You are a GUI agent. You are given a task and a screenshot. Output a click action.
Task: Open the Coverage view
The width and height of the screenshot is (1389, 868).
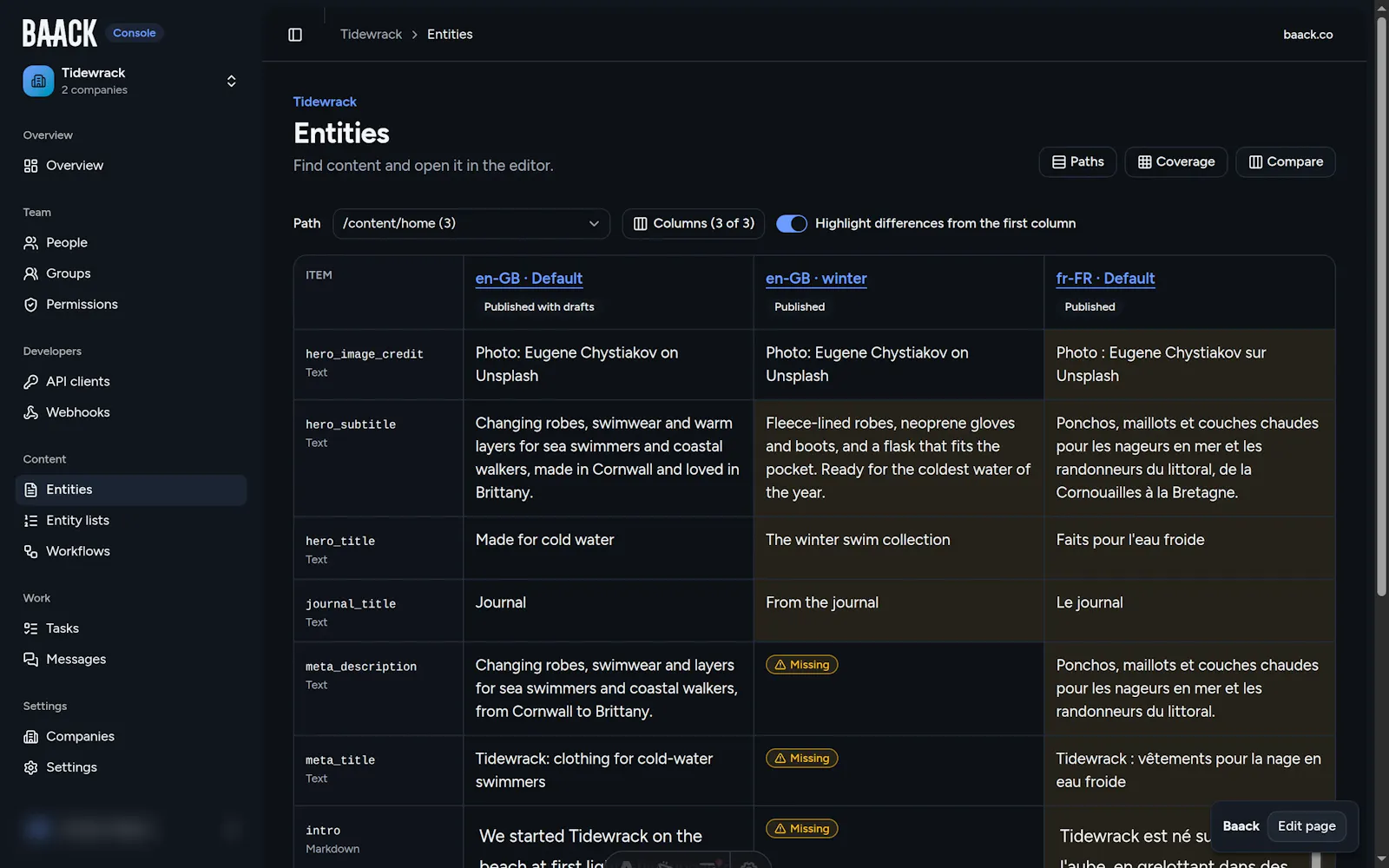1176,162
